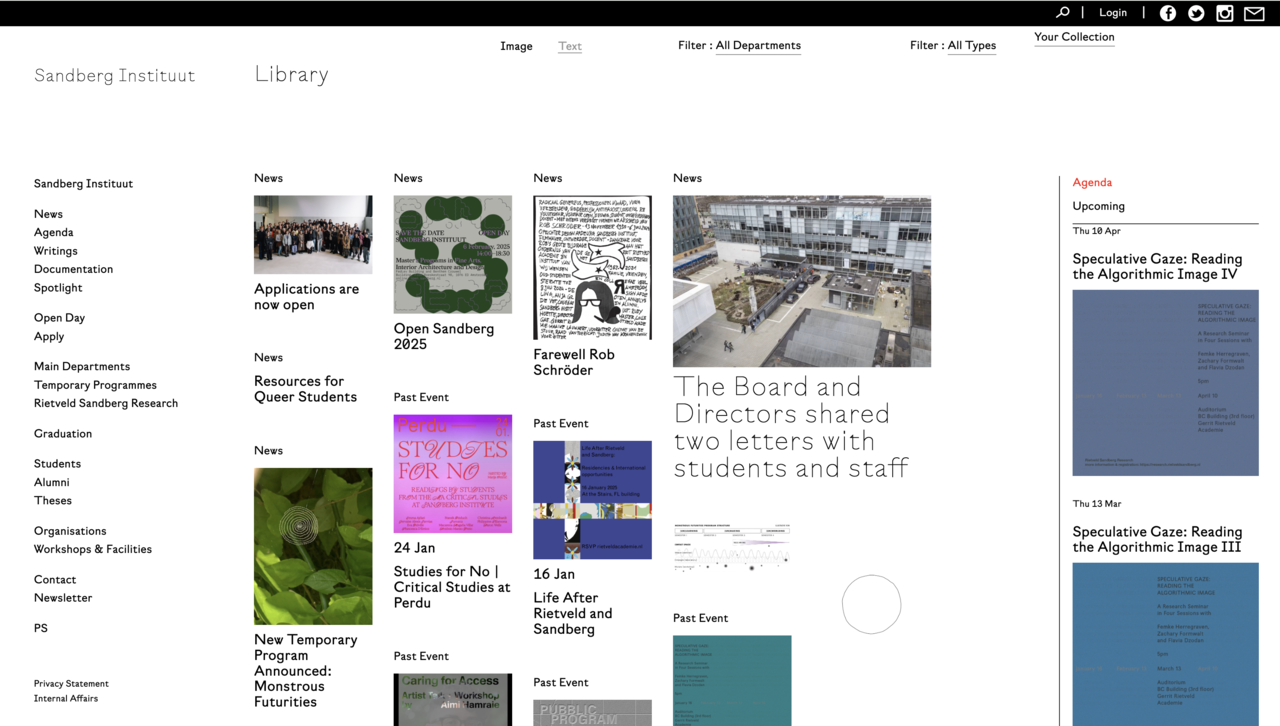Open the All Types filter
This screenshot has width=1280, height=726.
[x=972, y=46]
